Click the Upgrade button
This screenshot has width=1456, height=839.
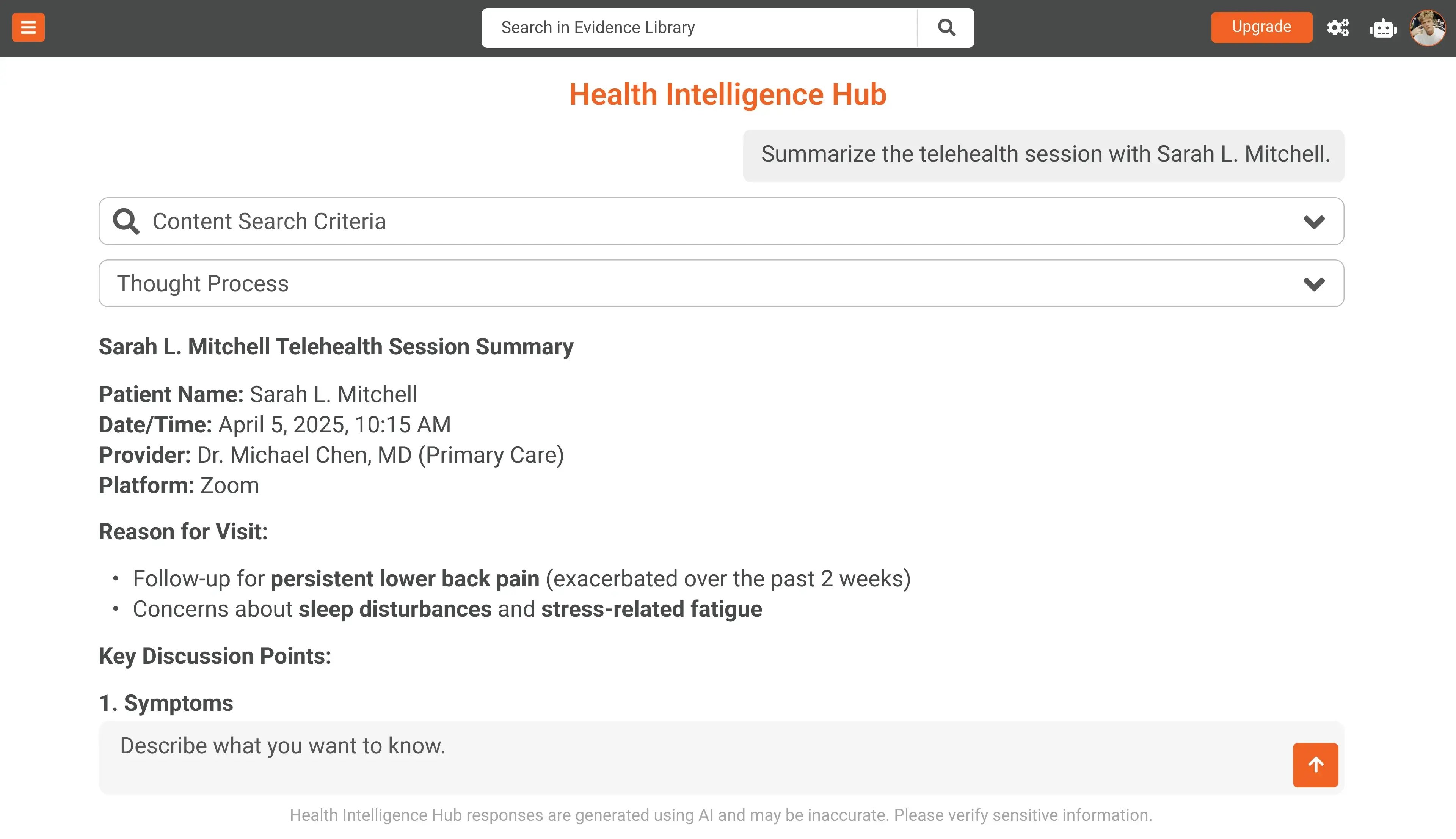point(1261,27)
